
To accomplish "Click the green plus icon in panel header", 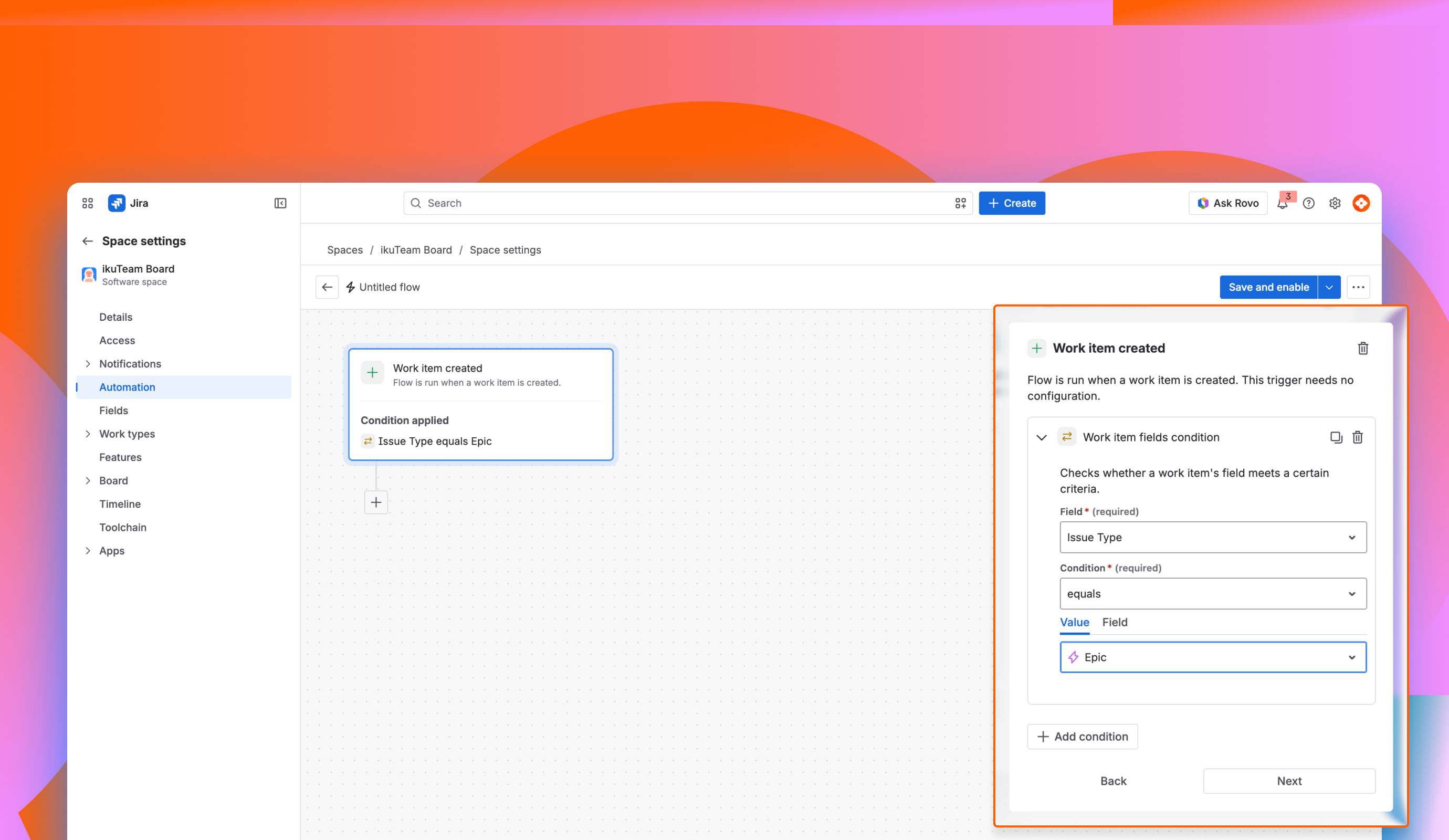I will pyautogui.click(x=1037, y=348).
